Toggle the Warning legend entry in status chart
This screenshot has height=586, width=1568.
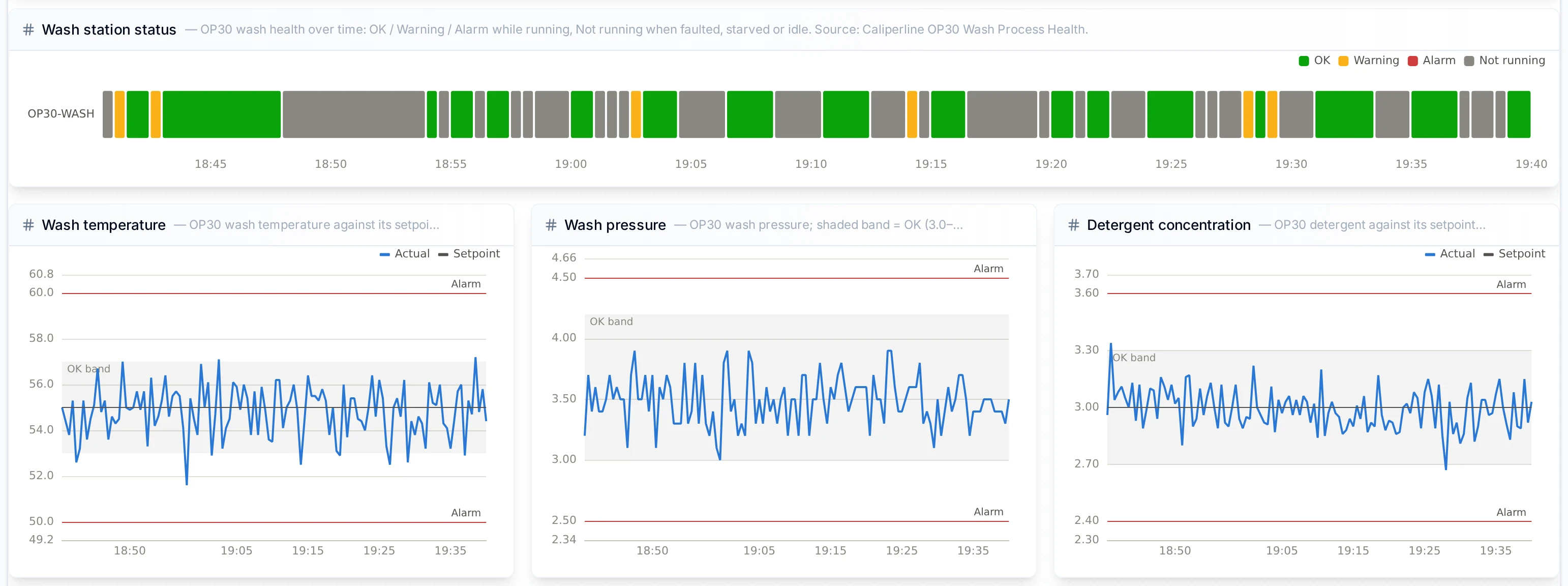pyautogui.click(x=1368, y=61)
